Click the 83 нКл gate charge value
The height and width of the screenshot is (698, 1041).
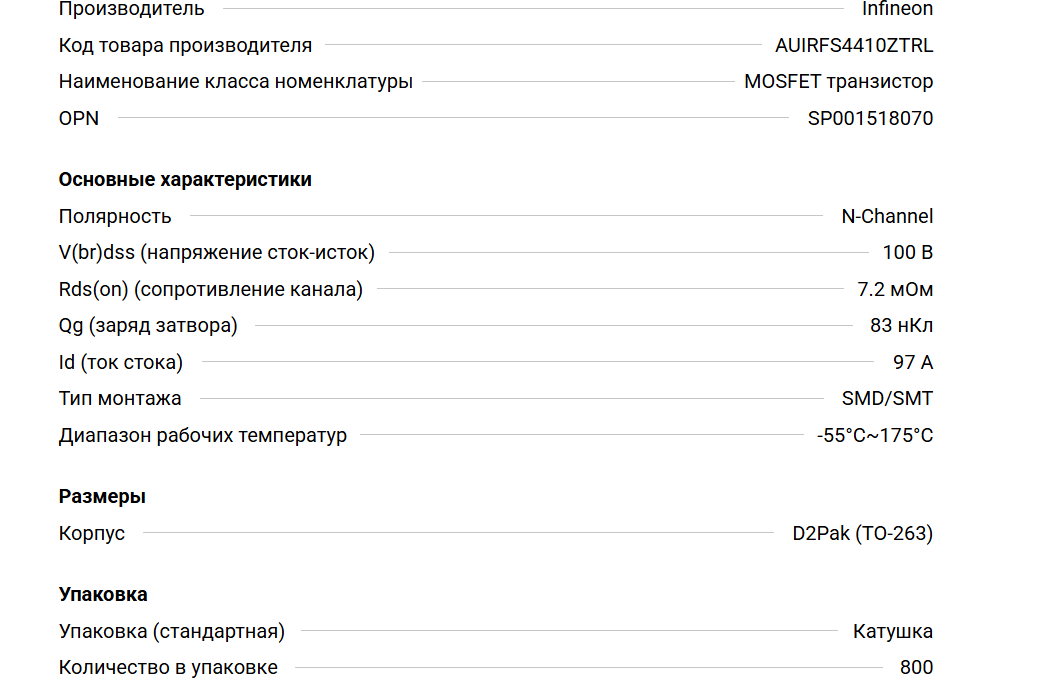tap(901, 326)
